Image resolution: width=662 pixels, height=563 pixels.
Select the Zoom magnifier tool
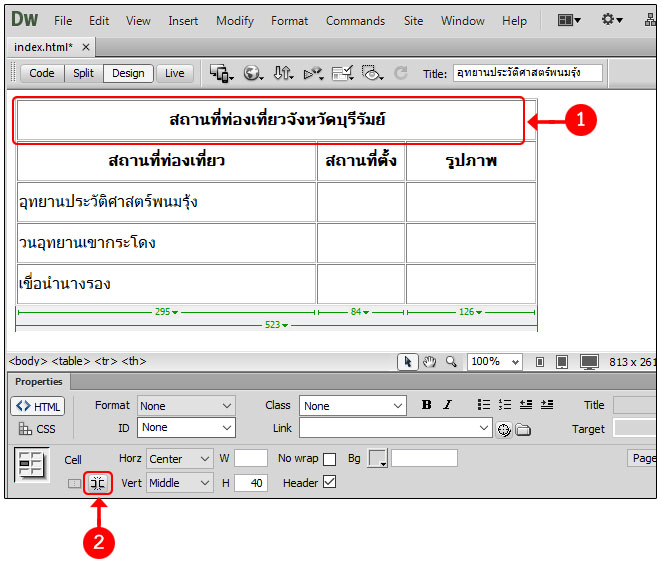[x=451, y=362]
